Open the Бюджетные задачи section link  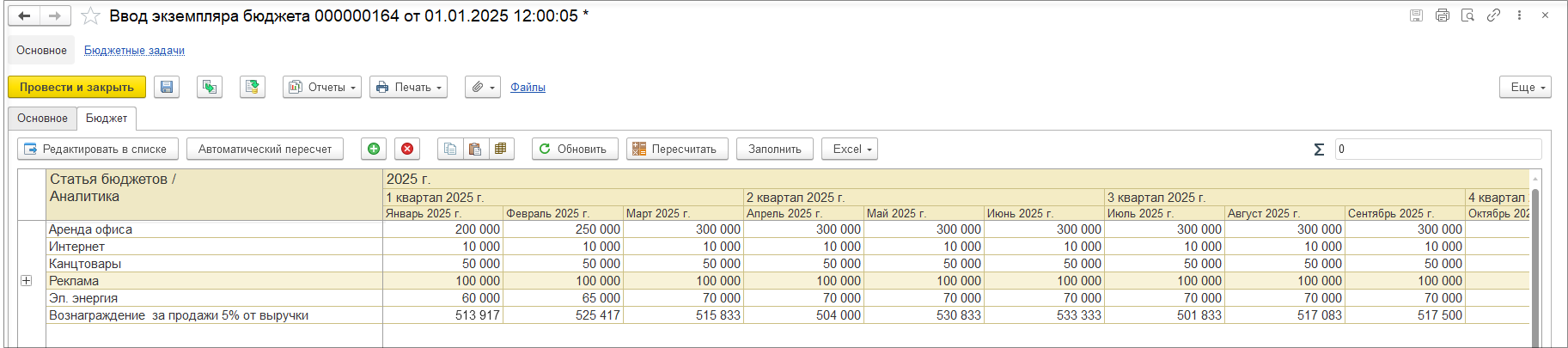[x=134, y=50]
